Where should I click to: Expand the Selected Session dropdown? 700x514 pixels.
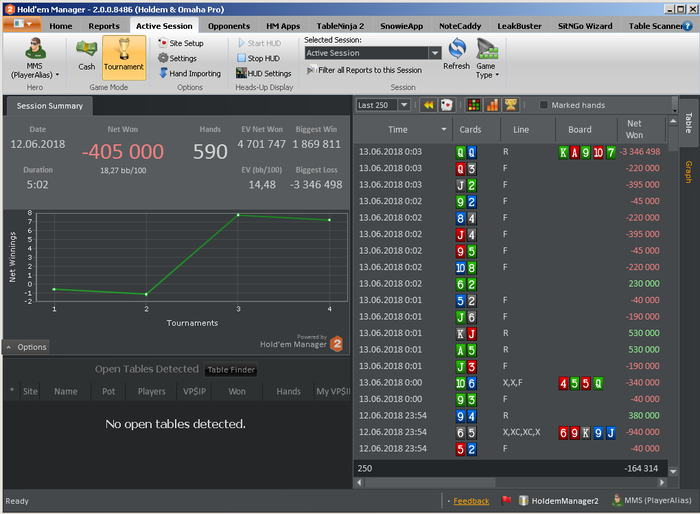point(434,53)
